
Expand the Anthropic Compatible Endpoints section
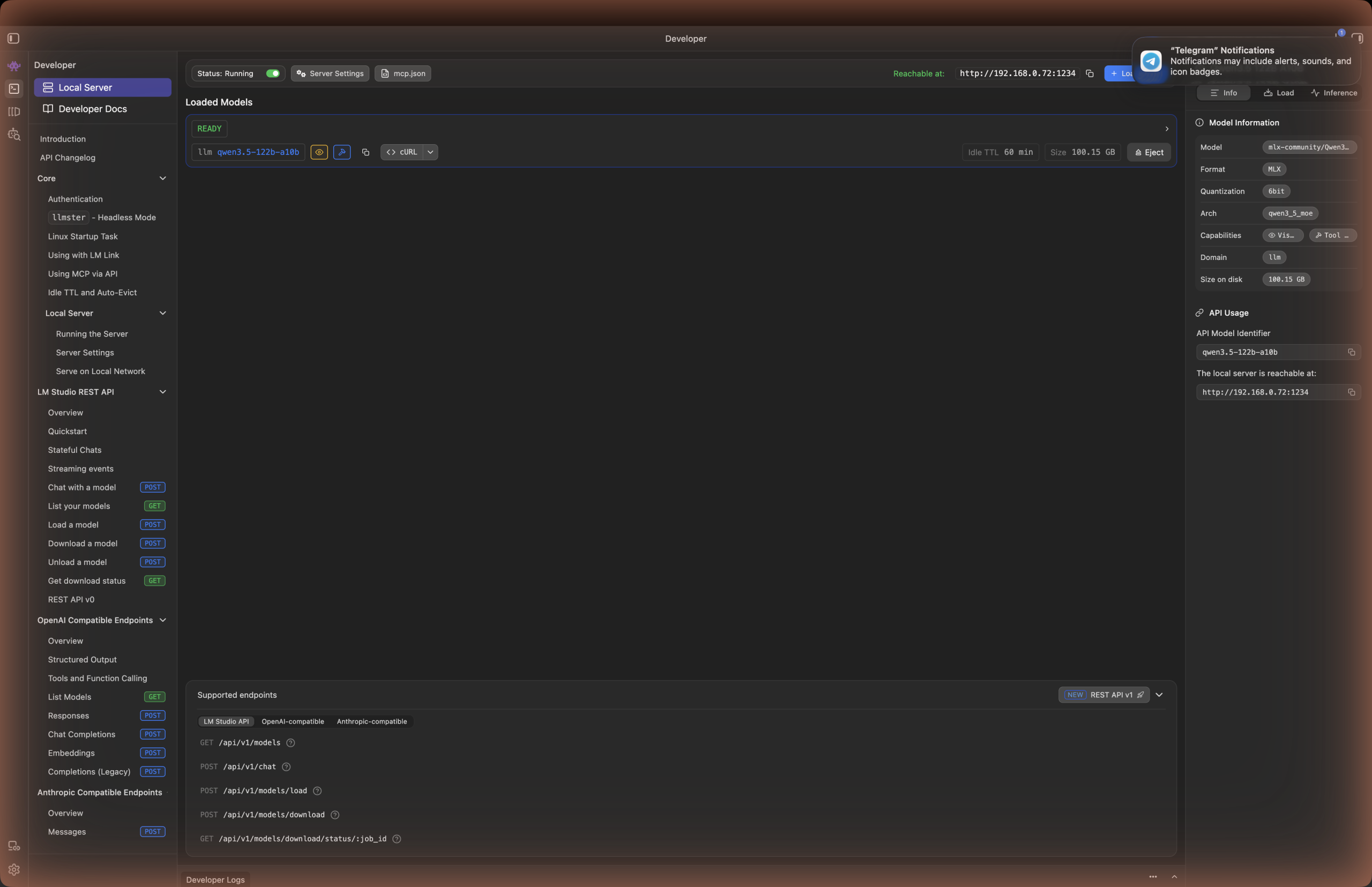[100, 793]
